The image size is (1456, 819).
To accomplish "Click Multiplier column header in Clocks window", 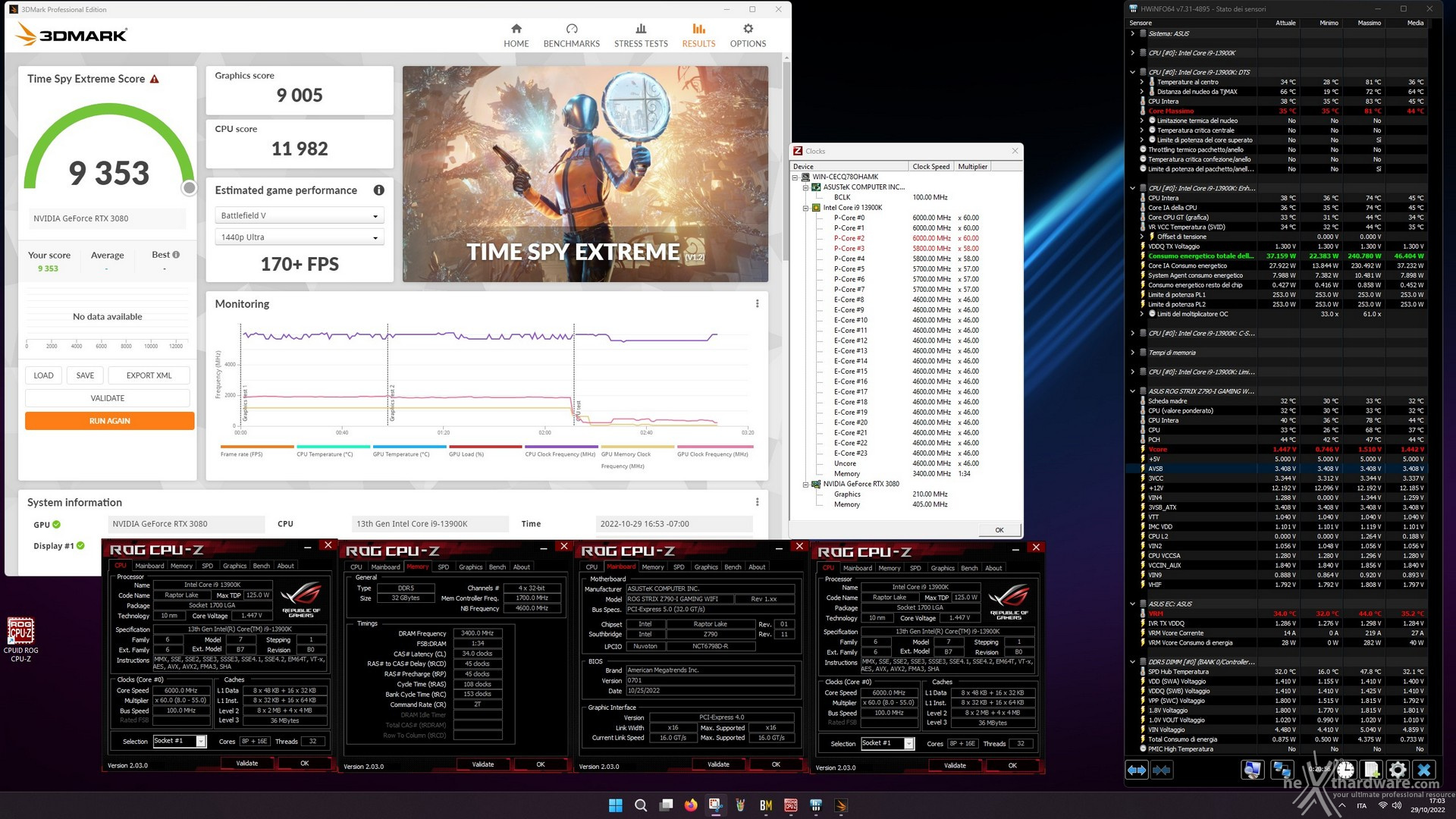I will point(973,167).
